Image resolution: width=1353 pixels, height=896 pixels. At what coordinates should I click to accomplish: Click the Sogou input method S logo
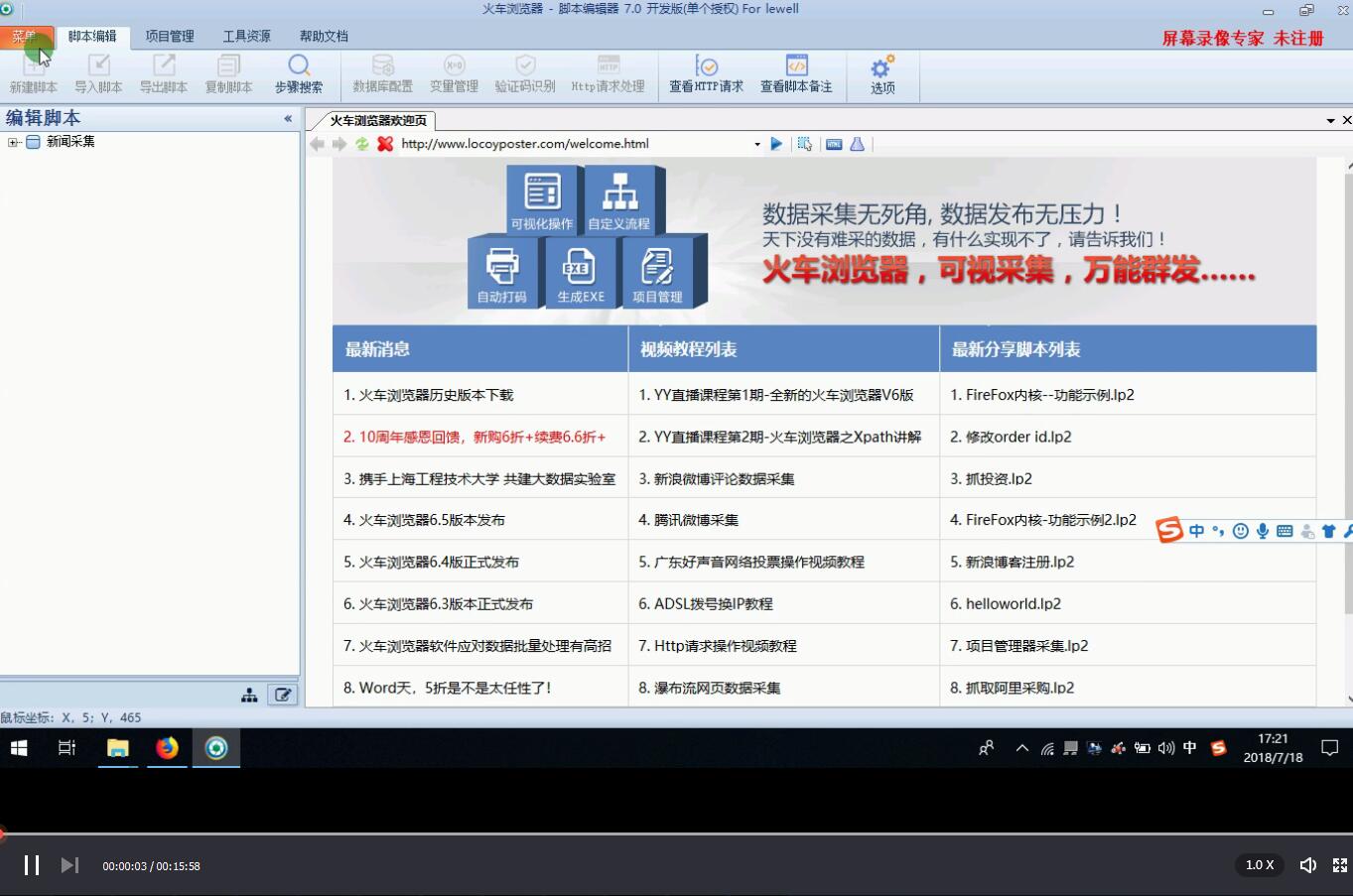click(1170, 531)
